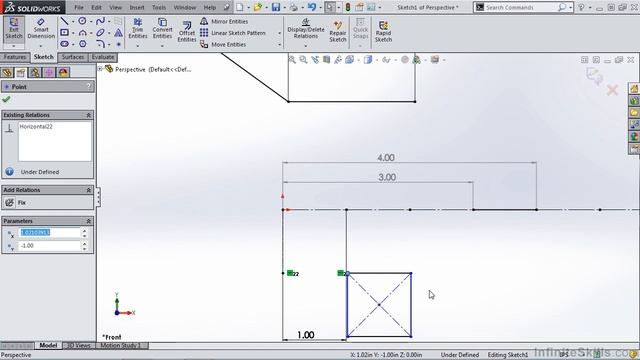
Task: Exit the sketch using Exit Sketch
Action: click(x=13, y=29)
